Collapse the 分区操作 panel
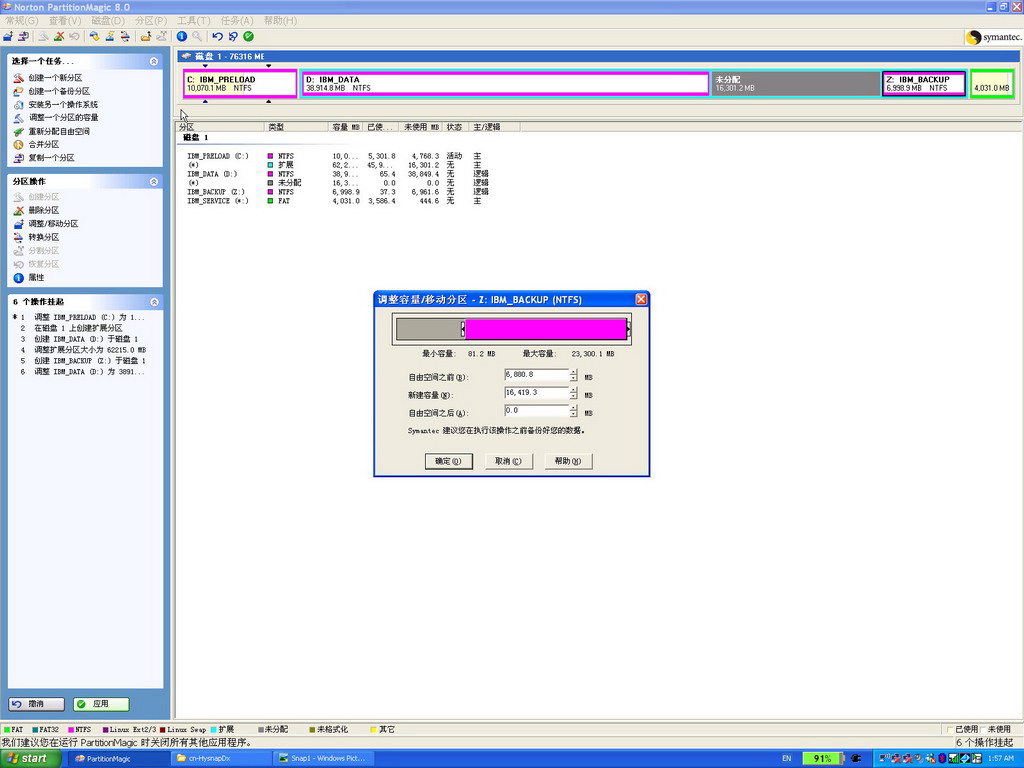This screenshot has height=768, width=1024. (154, 182)
